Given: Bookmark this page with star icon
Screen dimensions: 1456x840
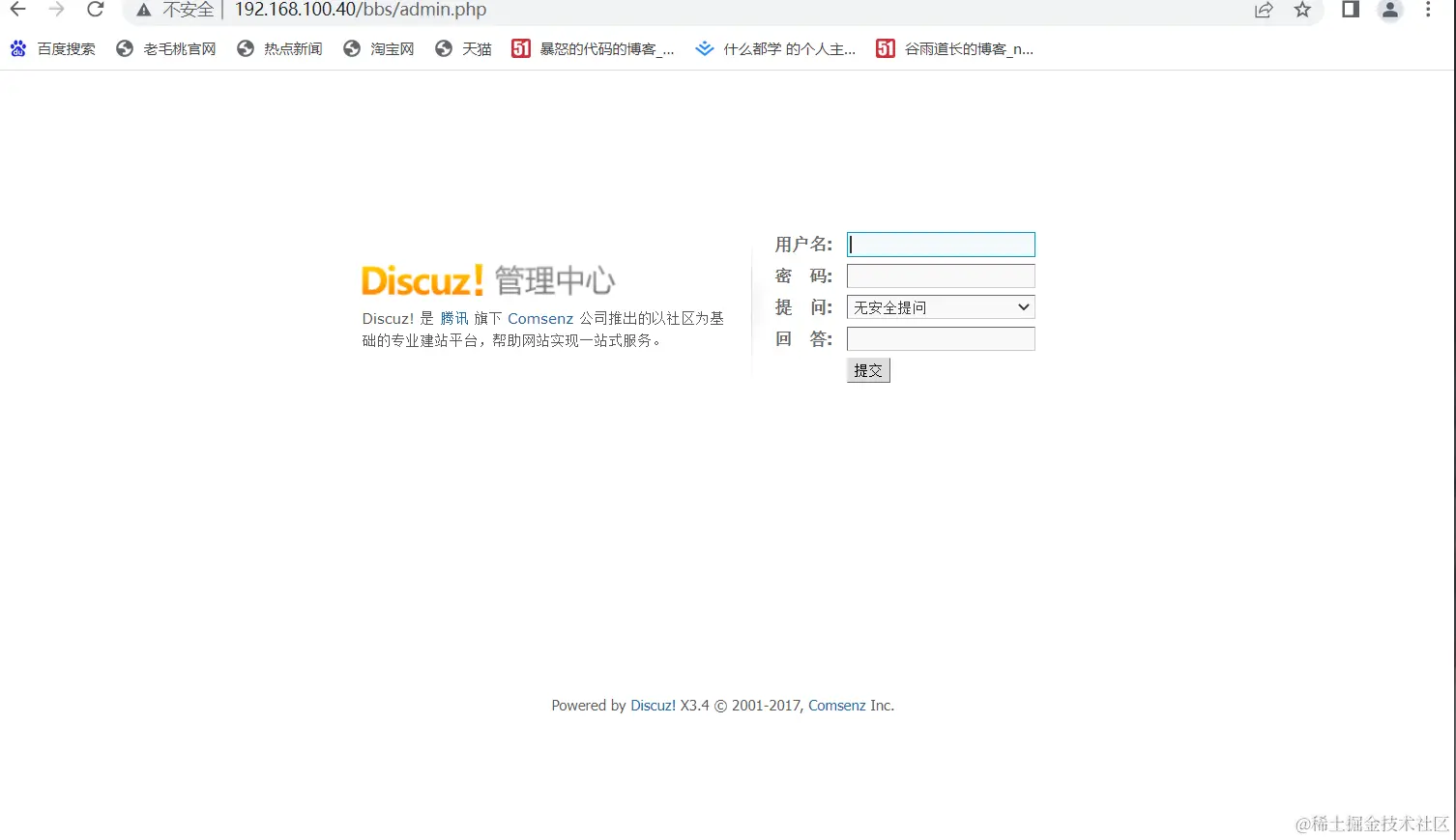Looking at the screenshot, I should pos(1302,10).
